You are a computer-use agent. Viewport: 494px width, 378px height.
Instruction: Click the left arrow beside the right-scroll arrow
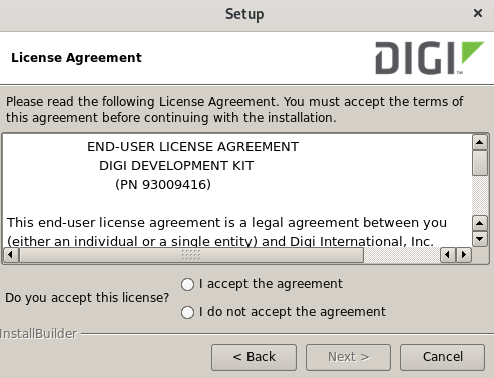(x=448, y=255)
